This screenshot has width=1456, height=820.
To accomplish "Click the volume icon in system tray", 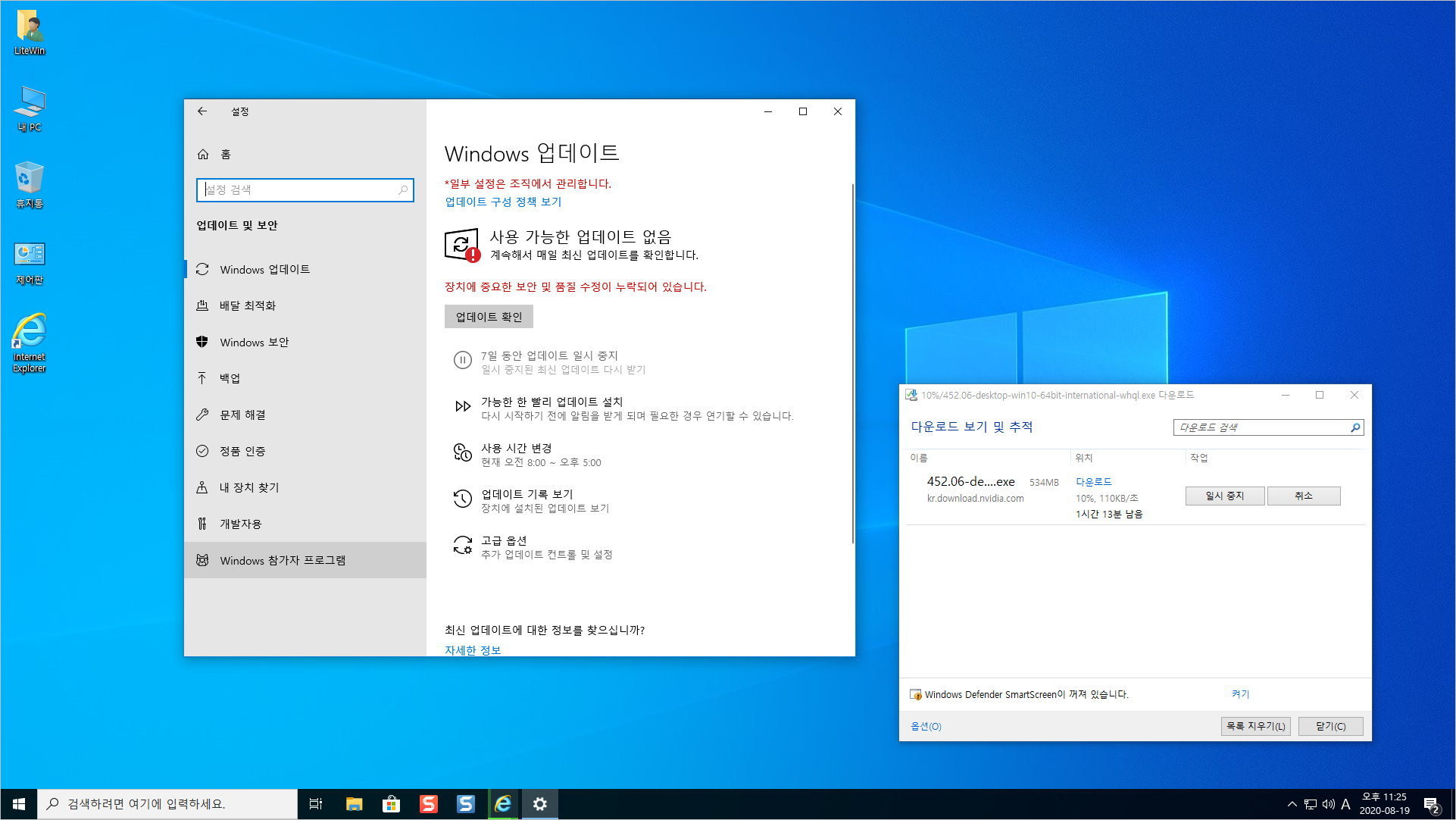I will point(1328,804).
